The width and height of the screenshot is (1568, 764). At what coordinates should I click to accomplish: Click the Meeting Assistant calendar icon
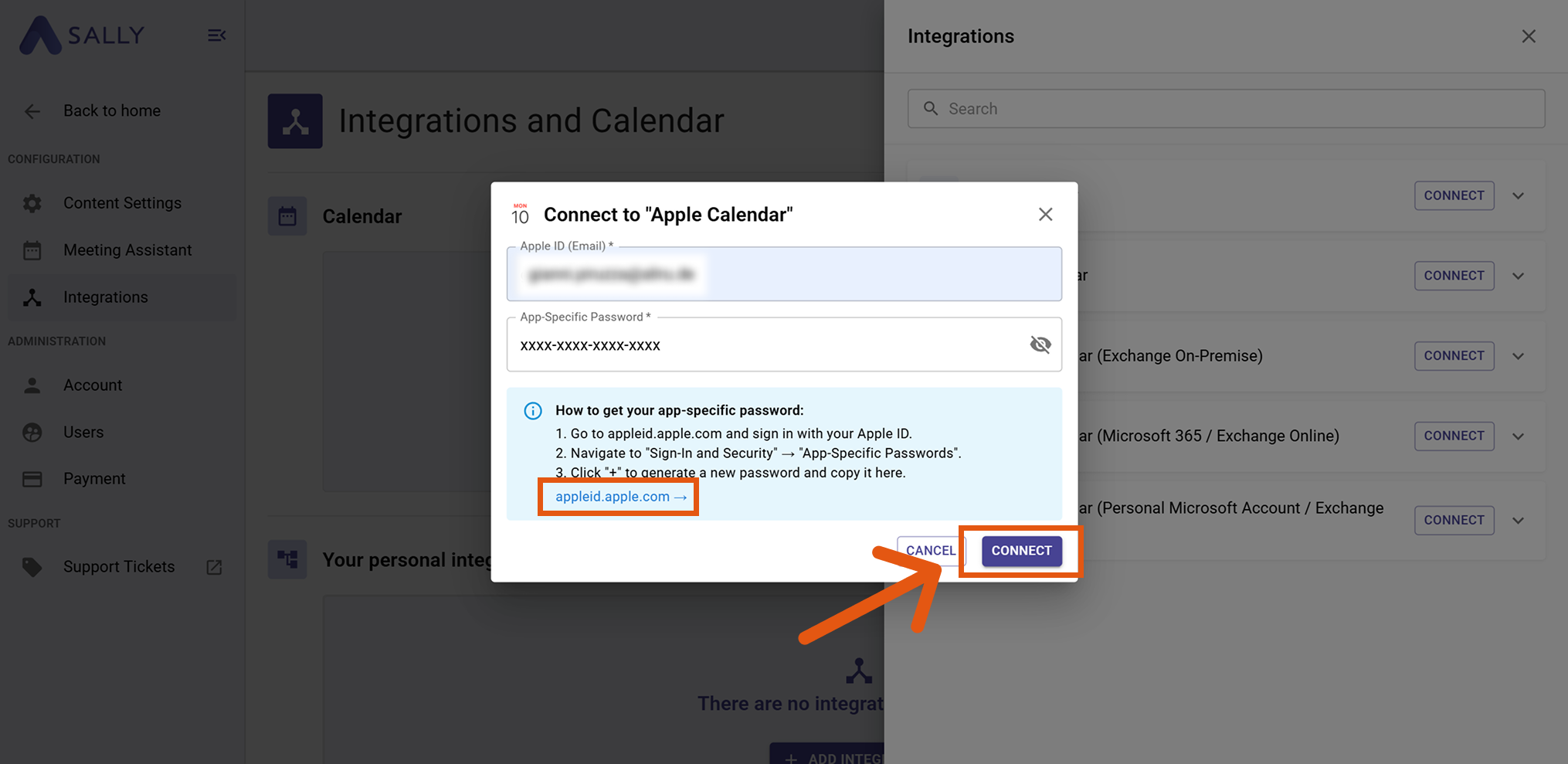(32, 250)
